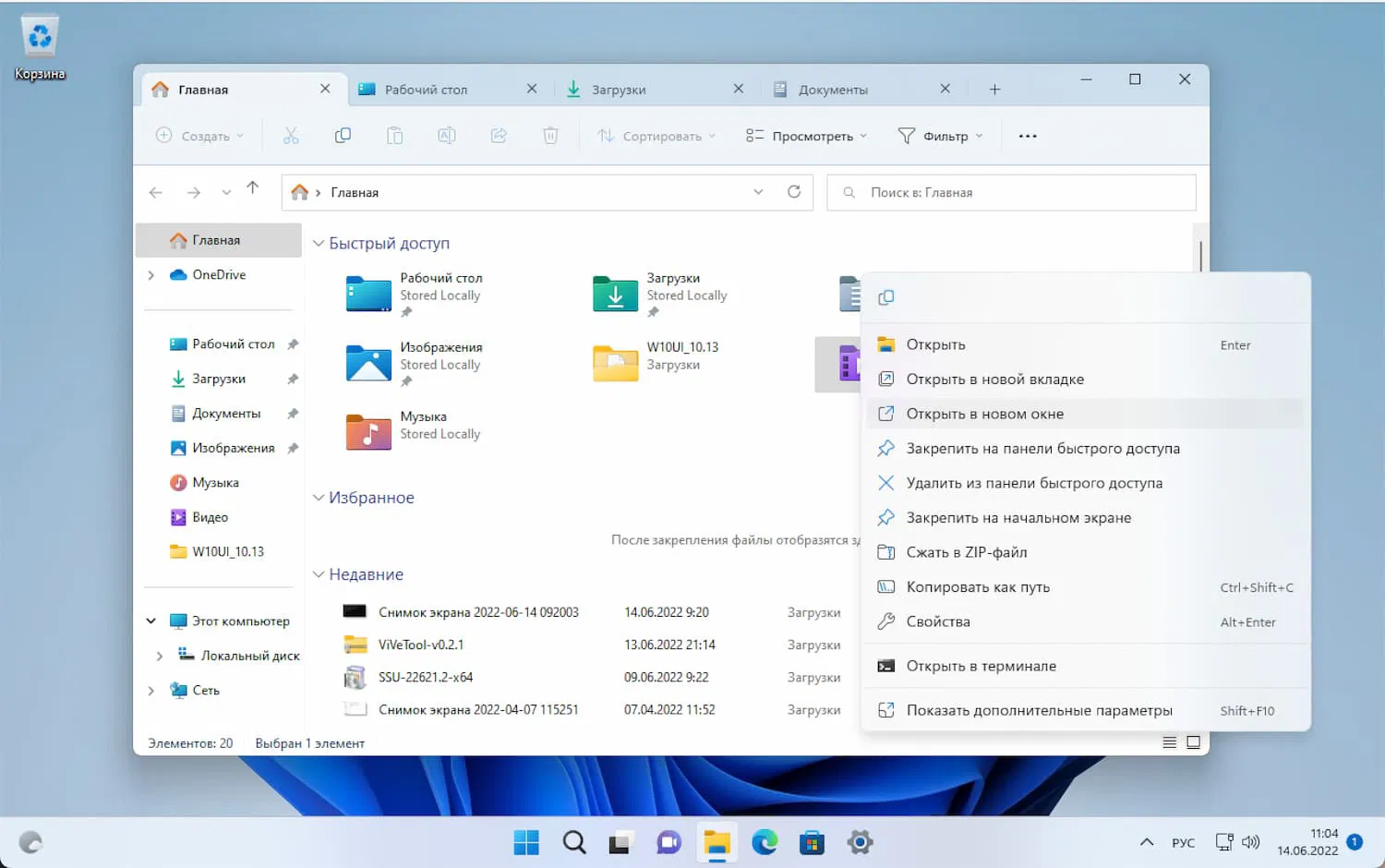
Task: Click the Share icon in the toolbar
Action: point(499,136)
